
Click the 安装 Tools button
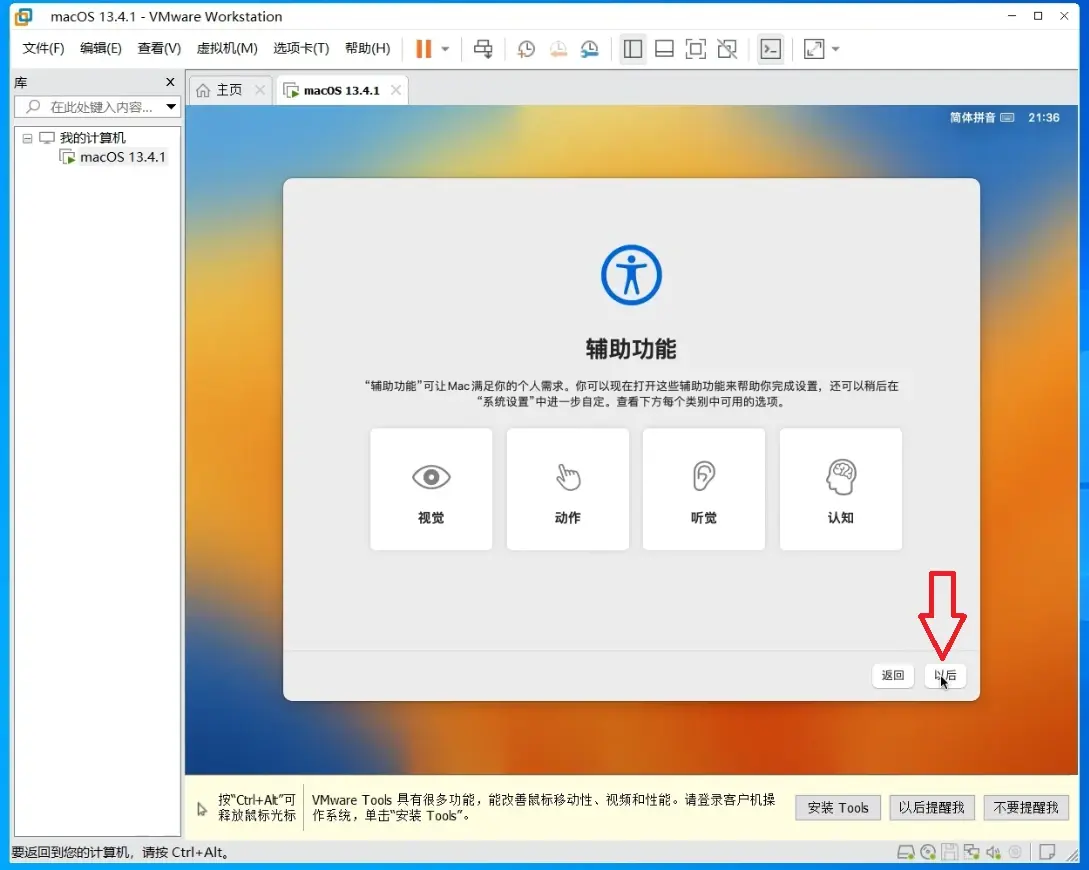click(838, 808)
